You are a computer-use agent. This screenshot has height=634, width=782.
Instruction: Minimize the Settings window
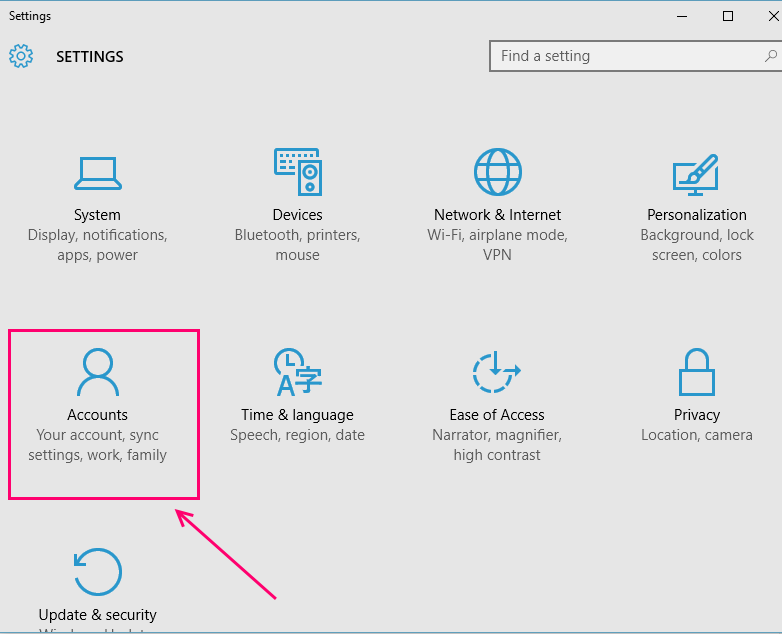click(682, 16)
